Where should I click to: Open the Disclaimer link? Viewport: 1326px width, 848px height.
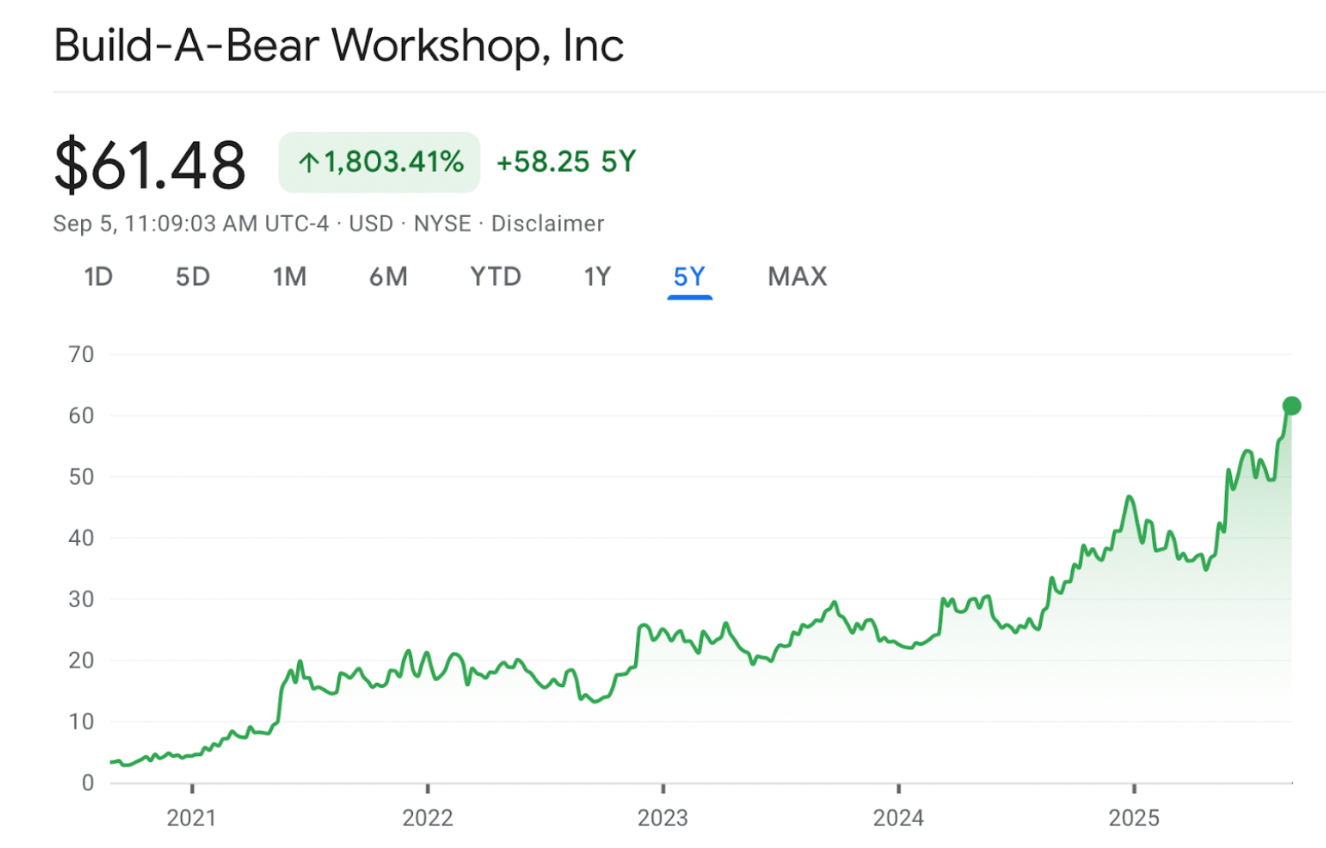click(x=547, y=223)
